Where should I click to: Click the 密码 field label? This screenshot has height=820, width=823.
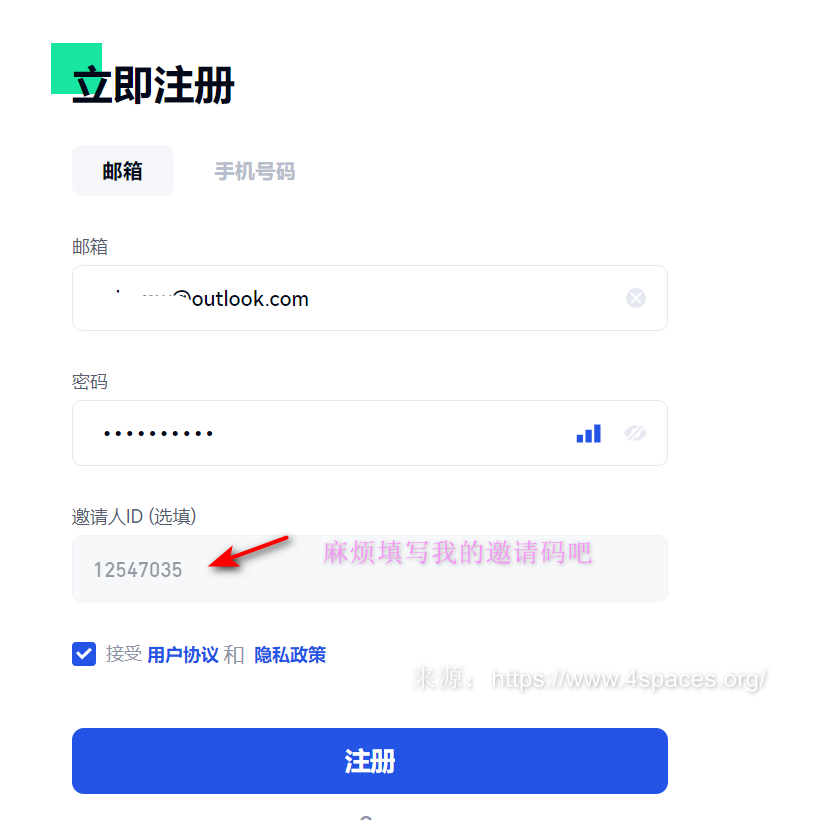90,382
